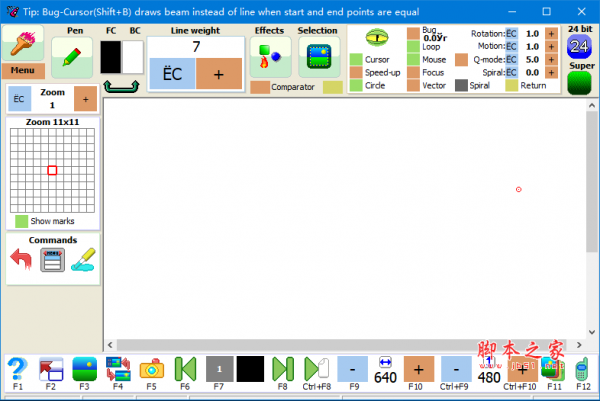Screen dimensions: 600x401
Task: Toggle the Bug option
Action: (x=413, y=33)
